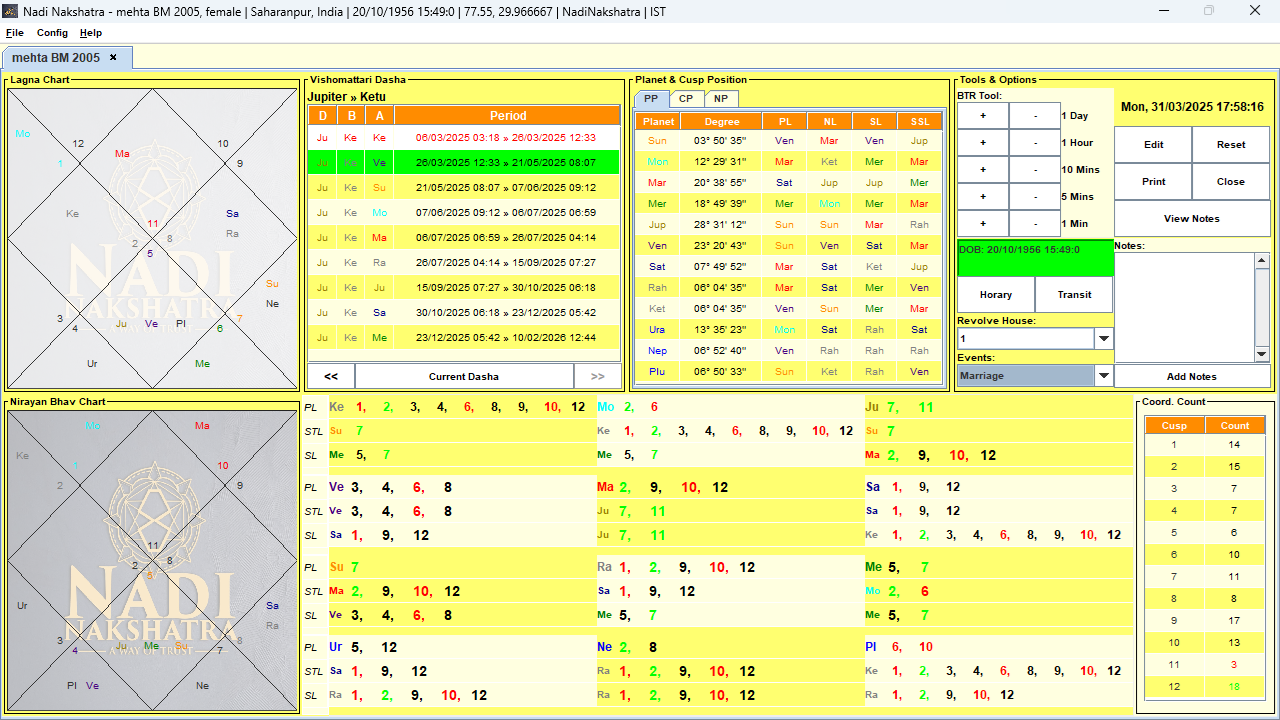Image resolution: width=1280 pixels, height=720 pixels.
Task: Click minus button for 1 Min
Action: tap(1035, 224)
